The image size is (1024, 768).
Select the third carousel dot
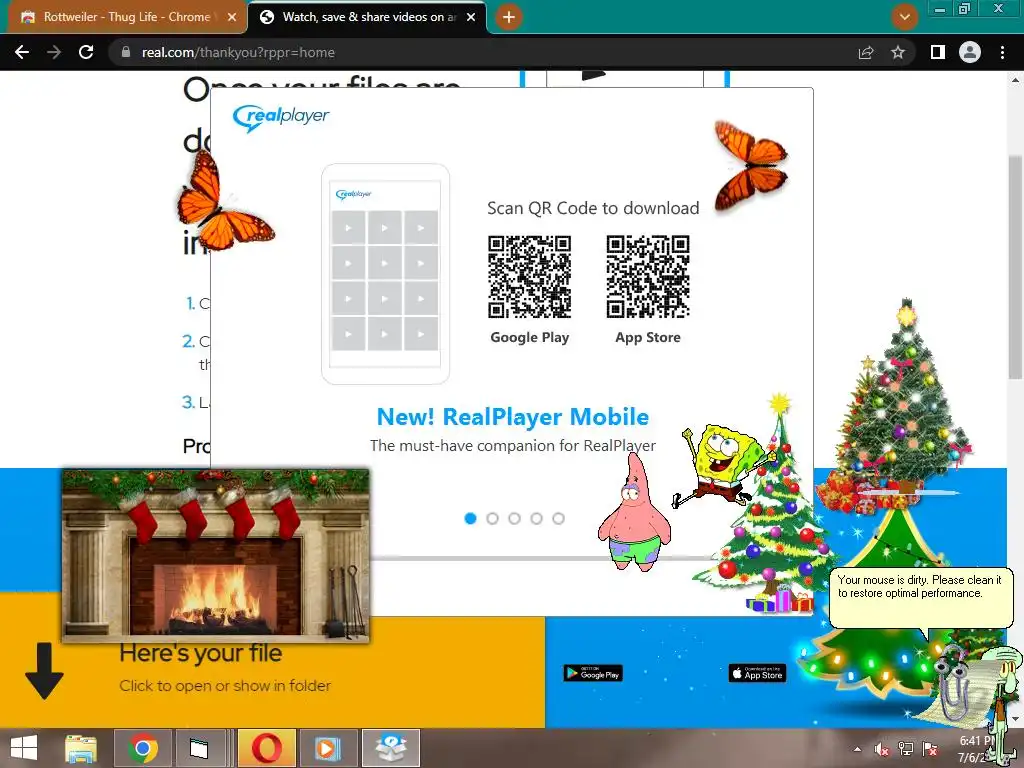tap(515, 519)
